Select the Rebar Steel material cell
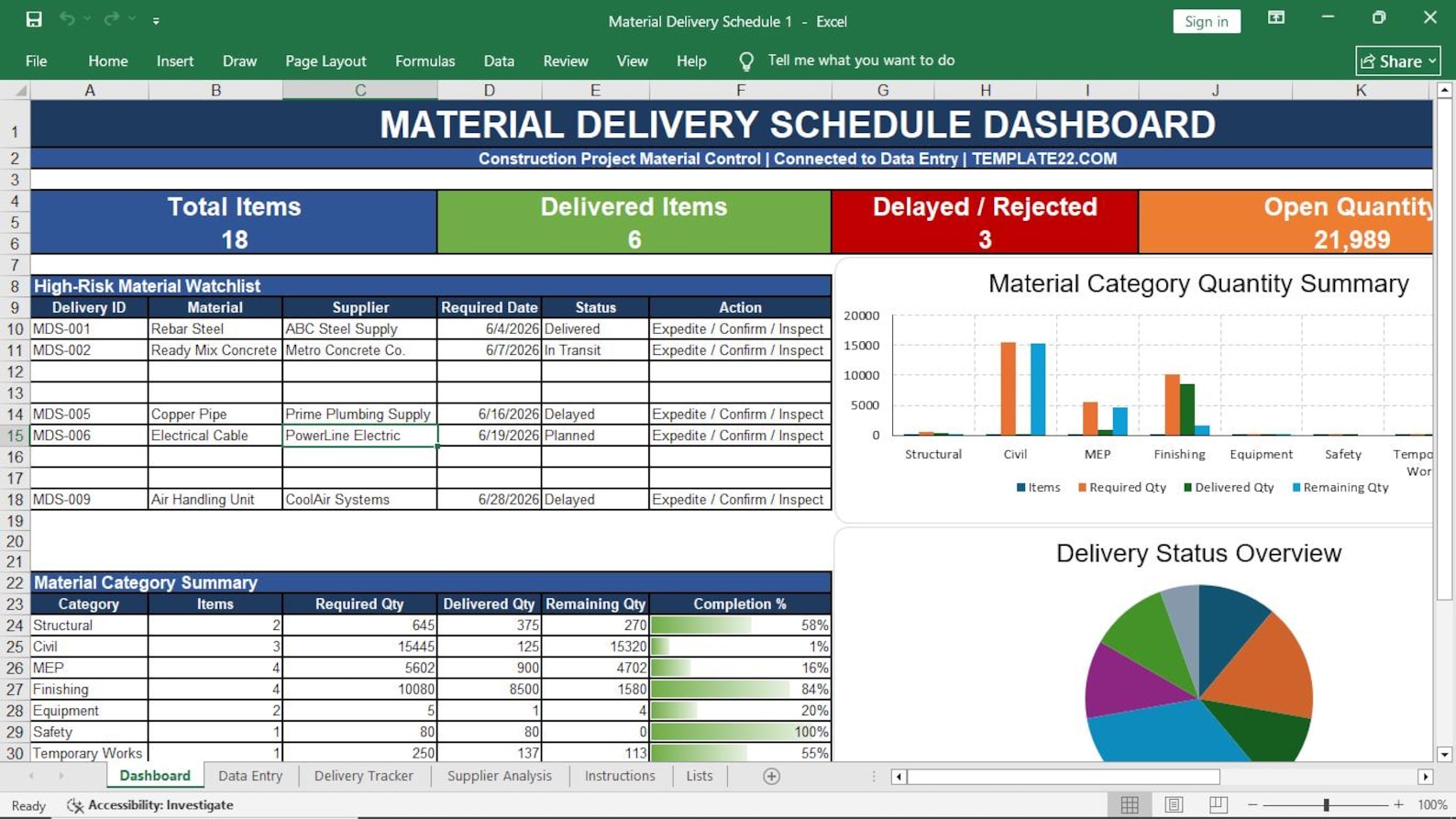1456x819 pixels. [215, 328]
